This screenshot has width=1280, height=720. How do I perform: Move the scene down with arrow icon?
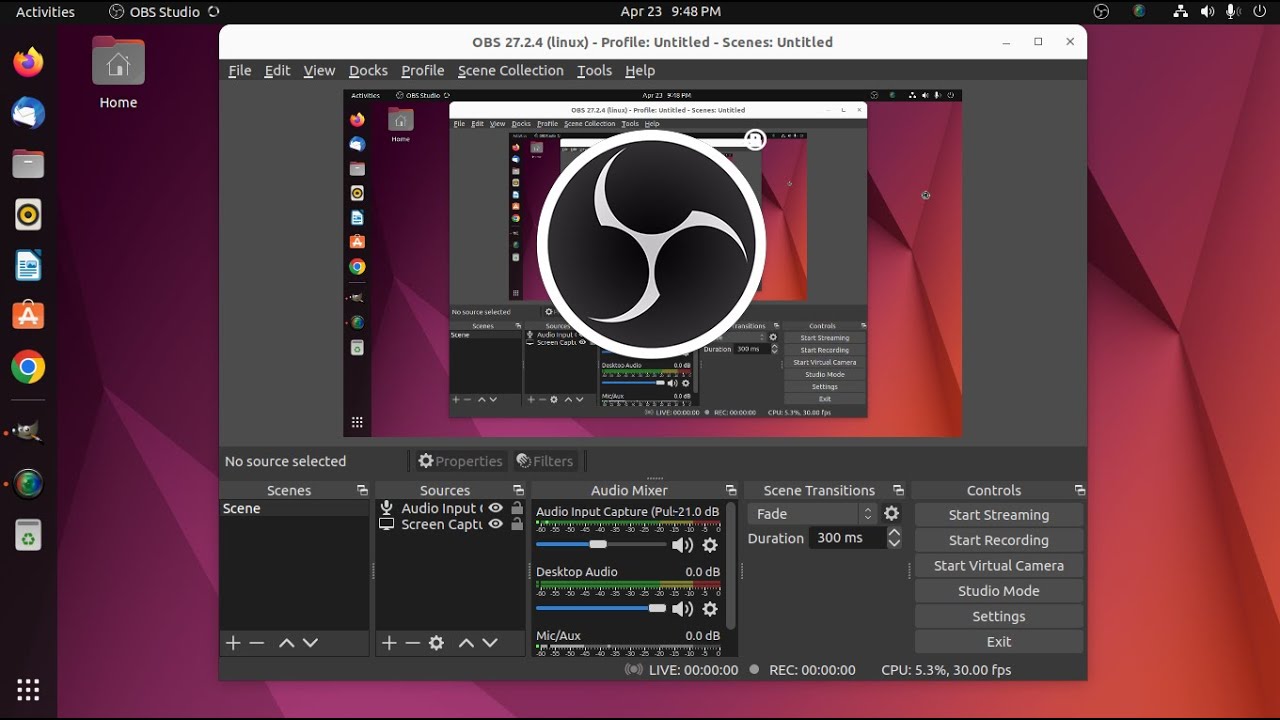(310, 643)
